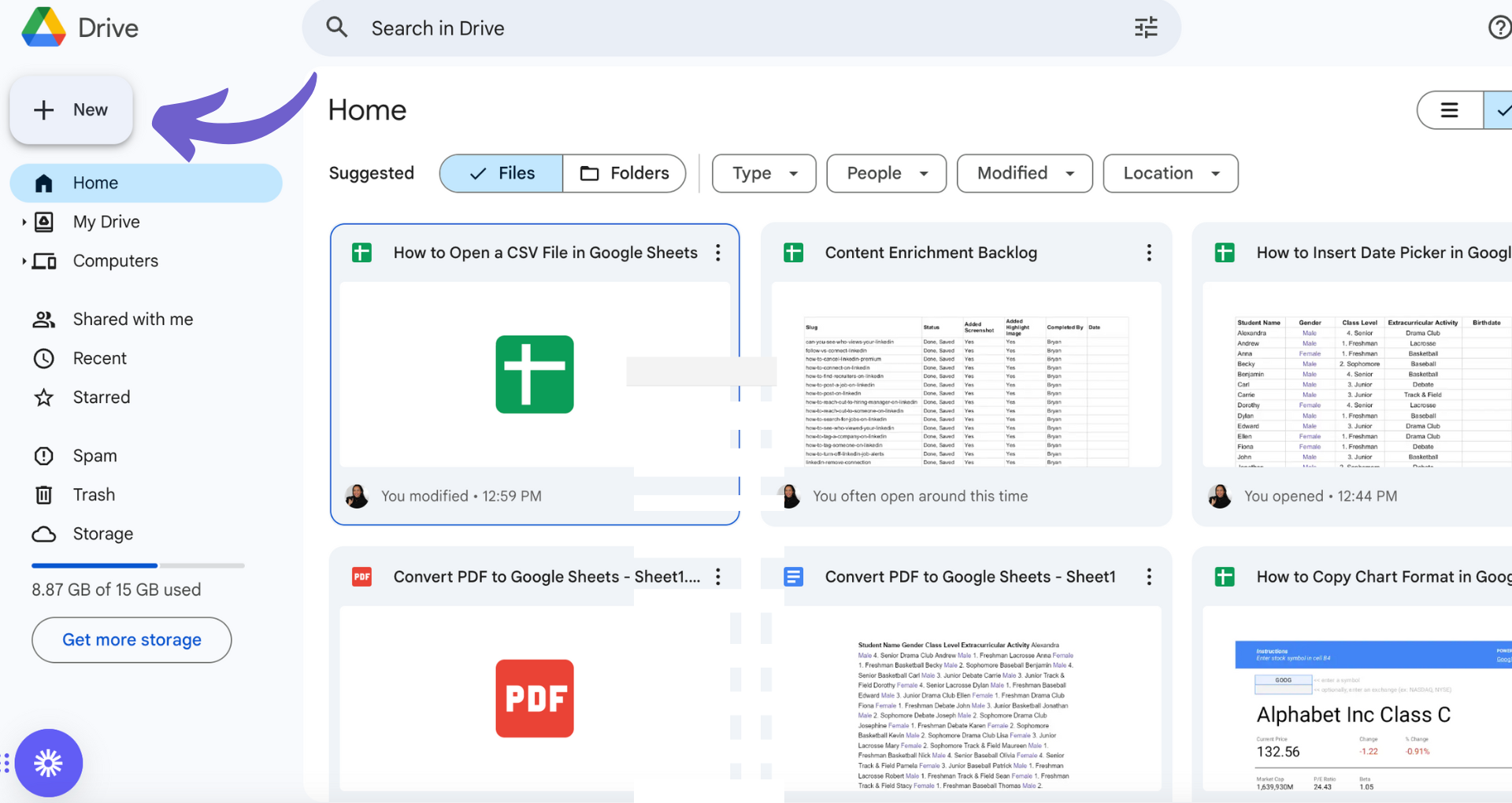Image resolution: width=1512 pixels, height=803 pixels.
Task: Click the search magnifier icon
Action: [x=337, y=28]
